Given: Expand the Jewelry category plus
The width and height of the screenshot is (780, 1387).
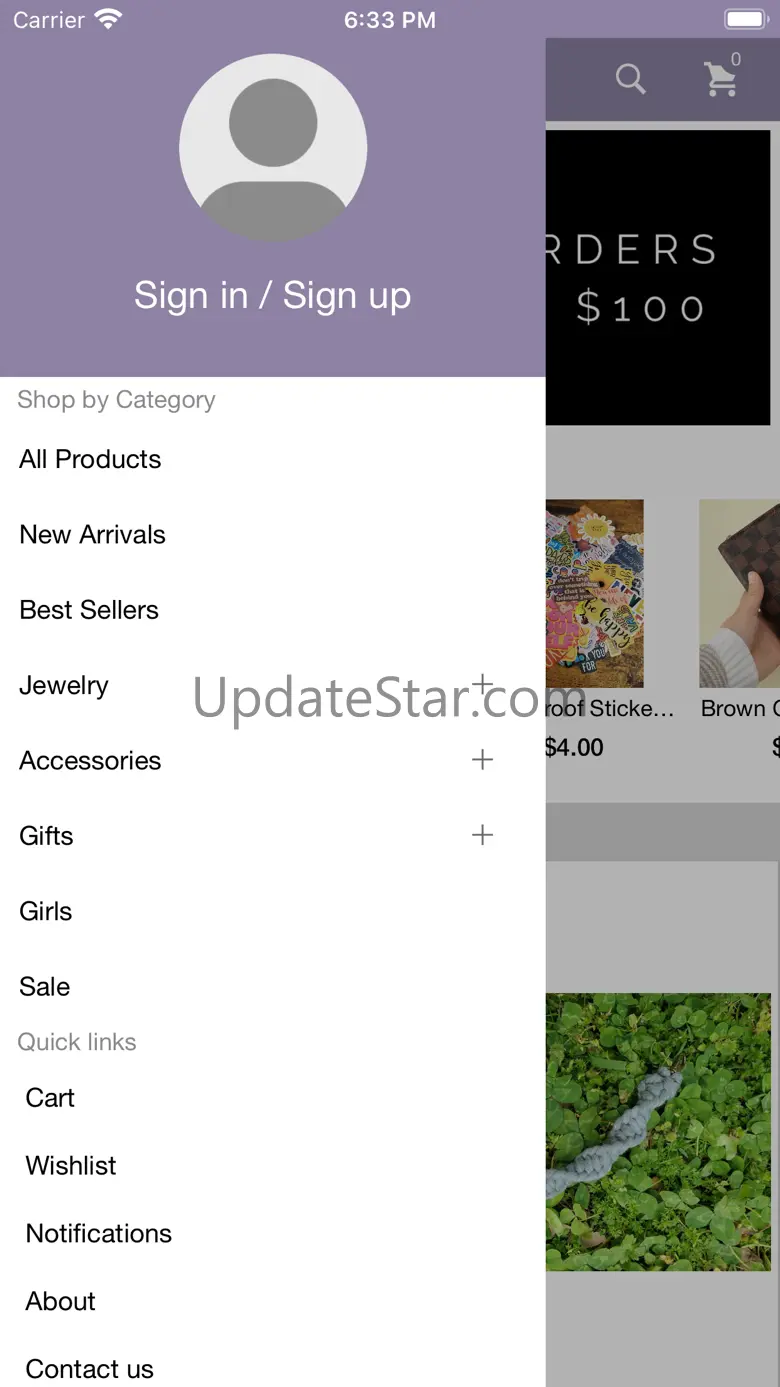Looking at the screenshot, I should (x=482, y=685).
